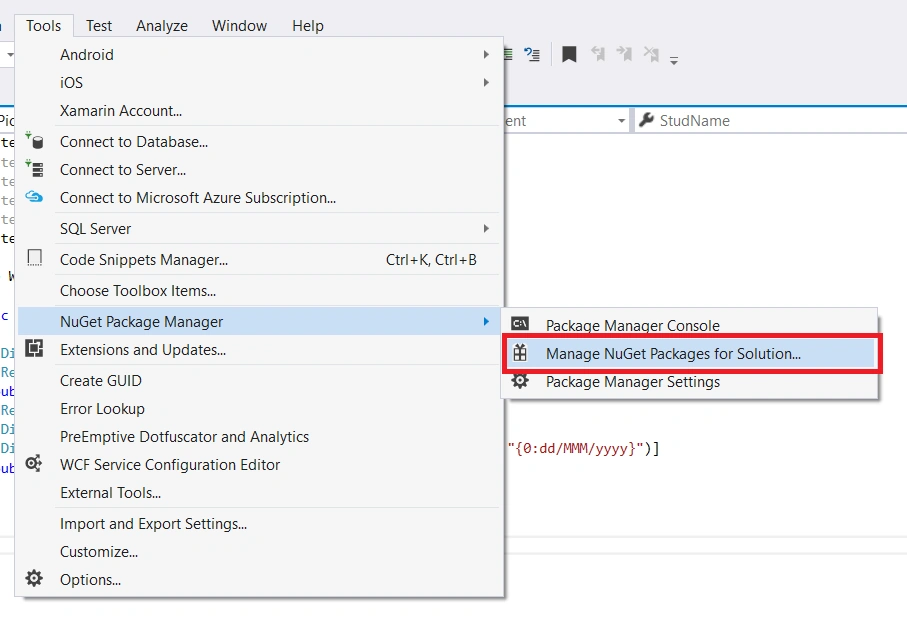Viewport: 907px width, 626px height.
Task: Open the StudName member dropdown
Action: [771, 120]
